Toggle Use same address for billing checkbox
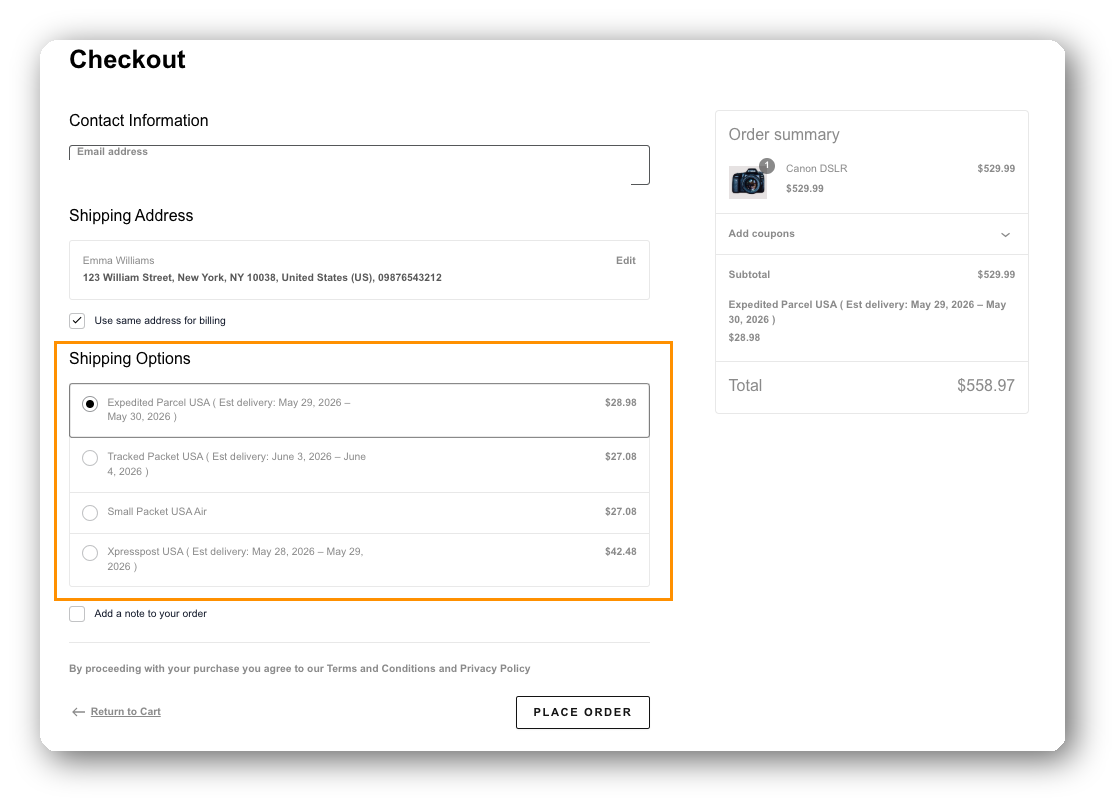 coord(77,321)
